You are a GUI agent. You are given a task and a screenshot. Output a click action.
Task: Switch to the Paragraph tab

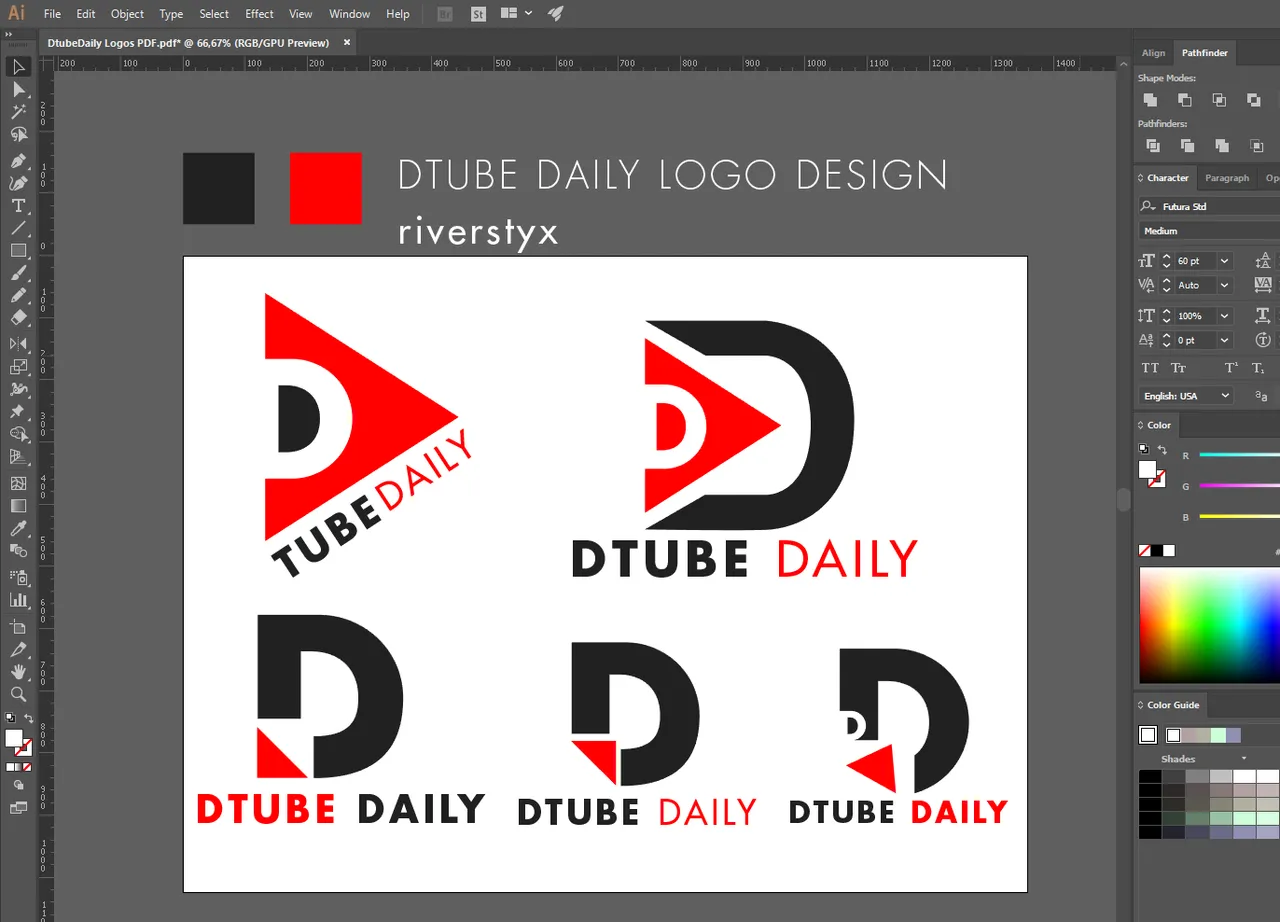click(x=1227, y=178)
